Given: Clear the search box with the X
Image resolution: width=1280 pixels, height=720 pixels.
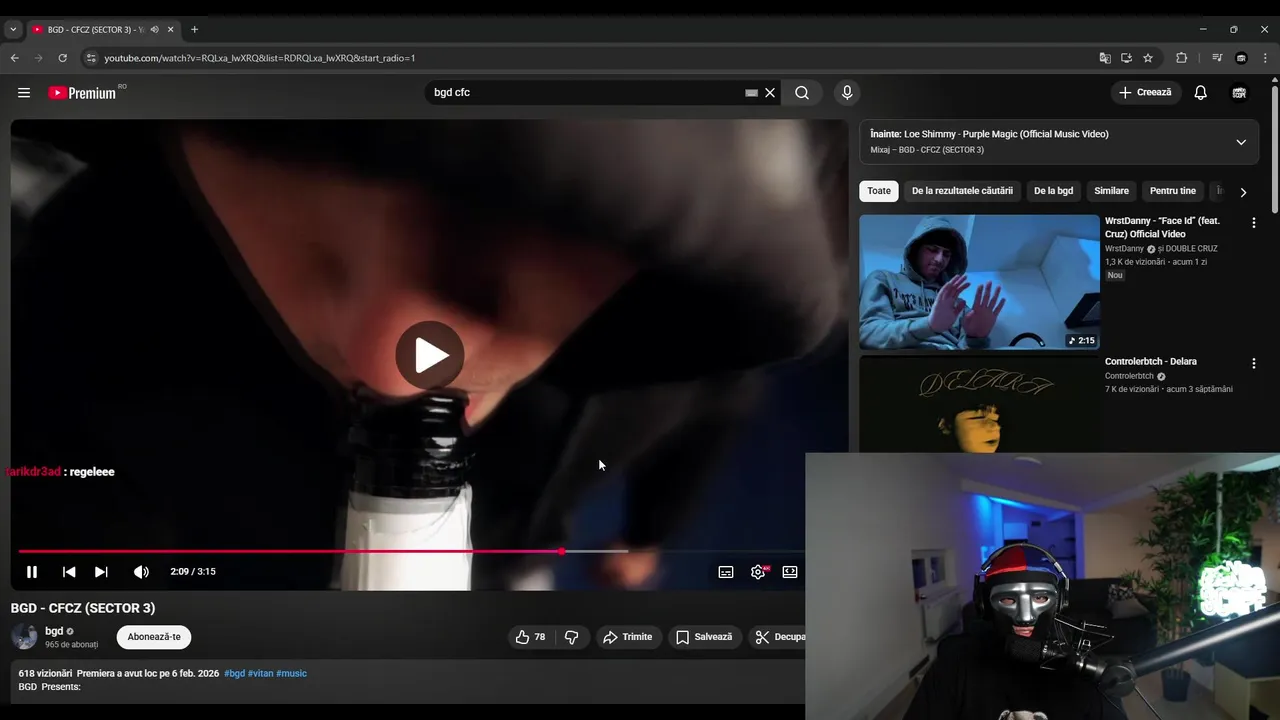Looking at the screenshot, I should coord(770,93).
